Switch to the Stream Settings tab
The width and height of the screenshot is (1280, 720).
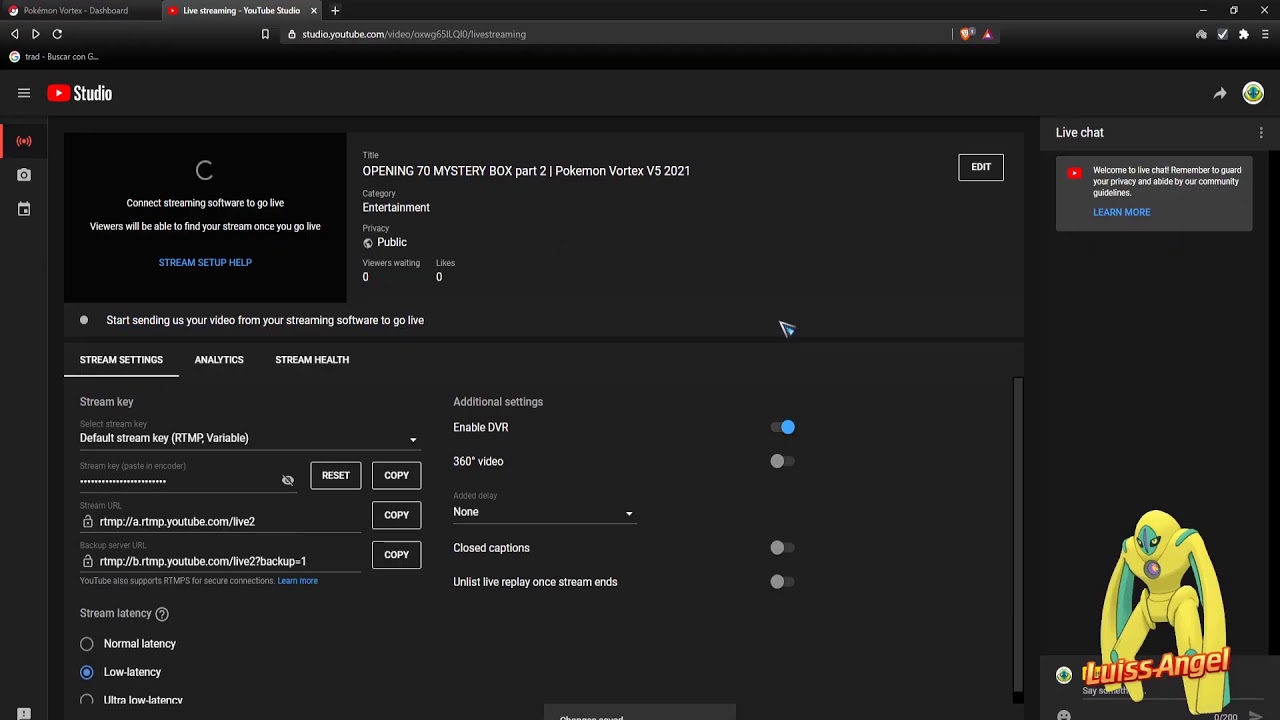point(121,360)
